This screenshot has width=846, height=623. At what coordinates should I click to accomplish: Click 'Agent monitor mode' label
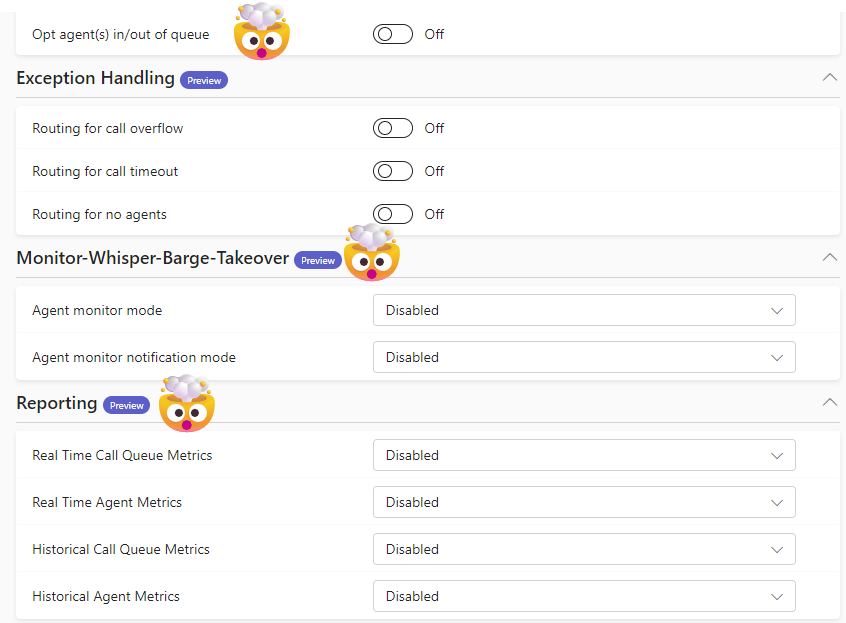click(97, 311)
